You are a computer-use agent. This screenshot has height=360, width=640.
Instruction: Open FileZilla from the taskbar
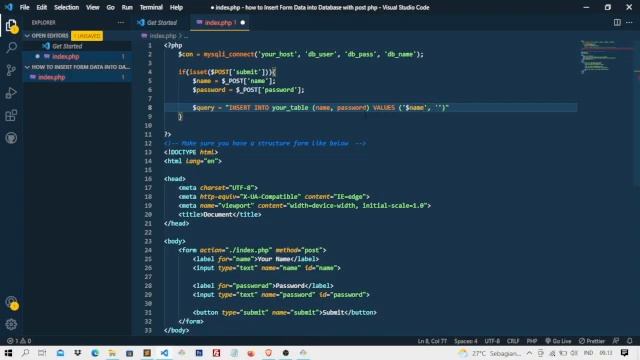(x=216, y=353)
